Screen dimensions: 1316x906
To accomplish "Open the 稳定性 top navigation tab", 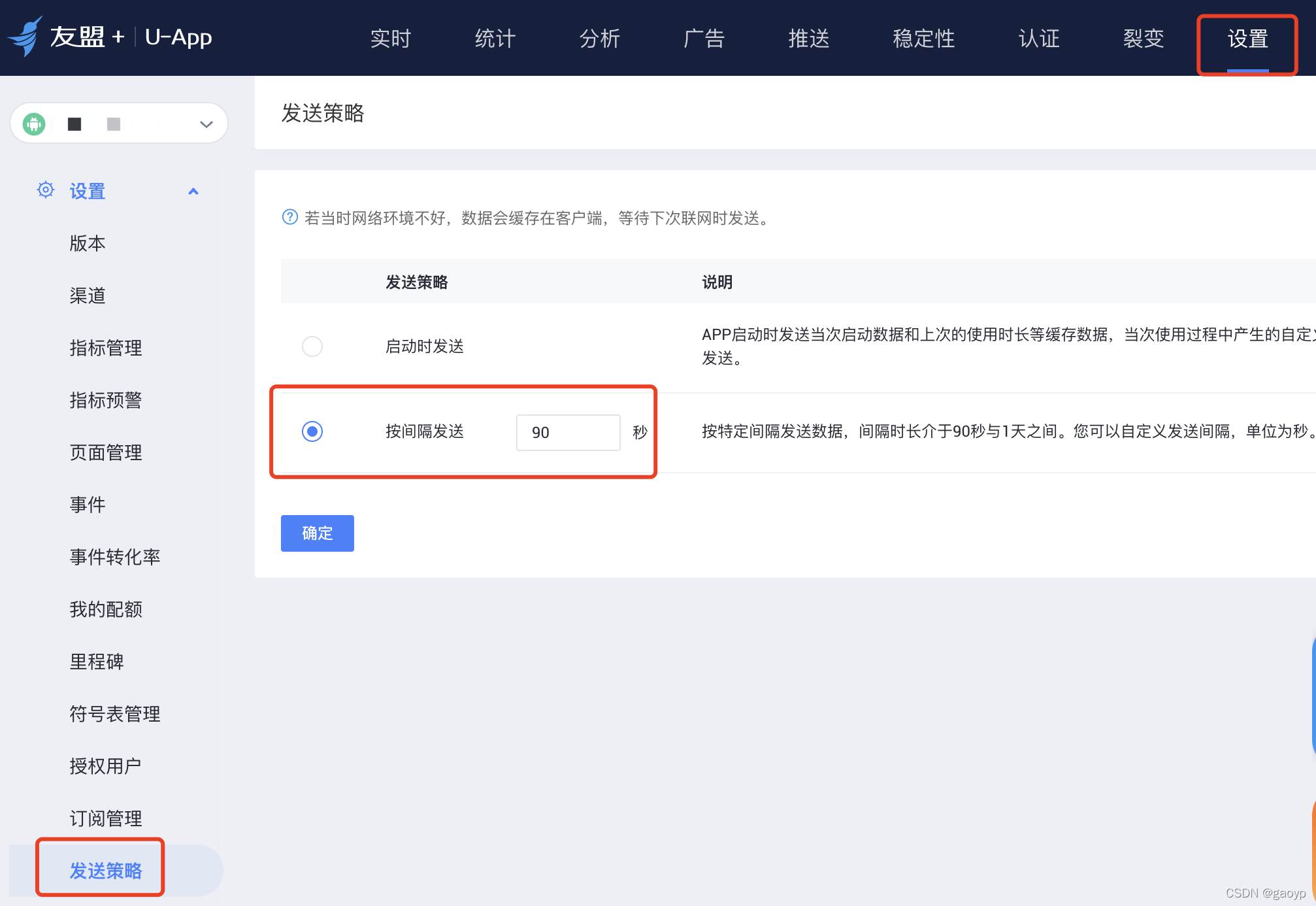I will (923, 38).
